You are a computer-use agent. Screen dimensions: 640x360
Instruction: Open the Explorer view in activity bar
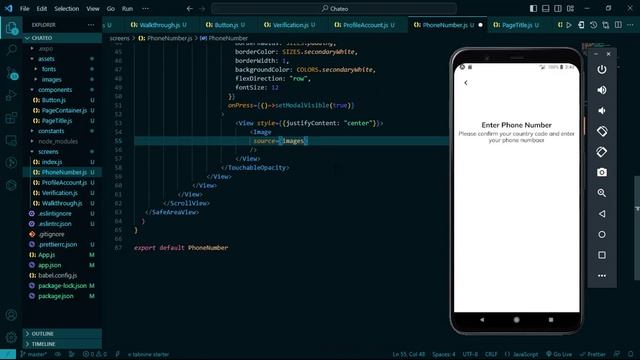point(11,28)
